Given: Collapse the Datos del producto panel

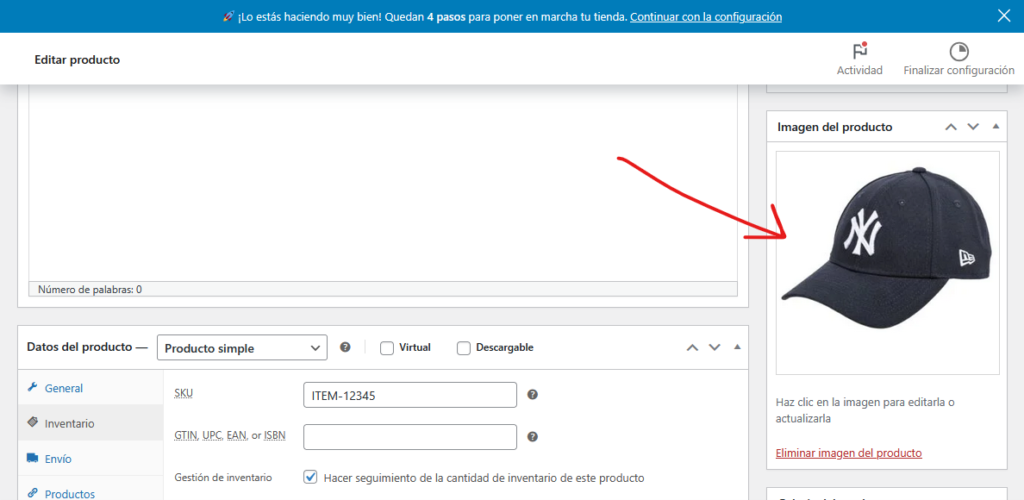Looking at the screenshot, I should pos(737,347).
